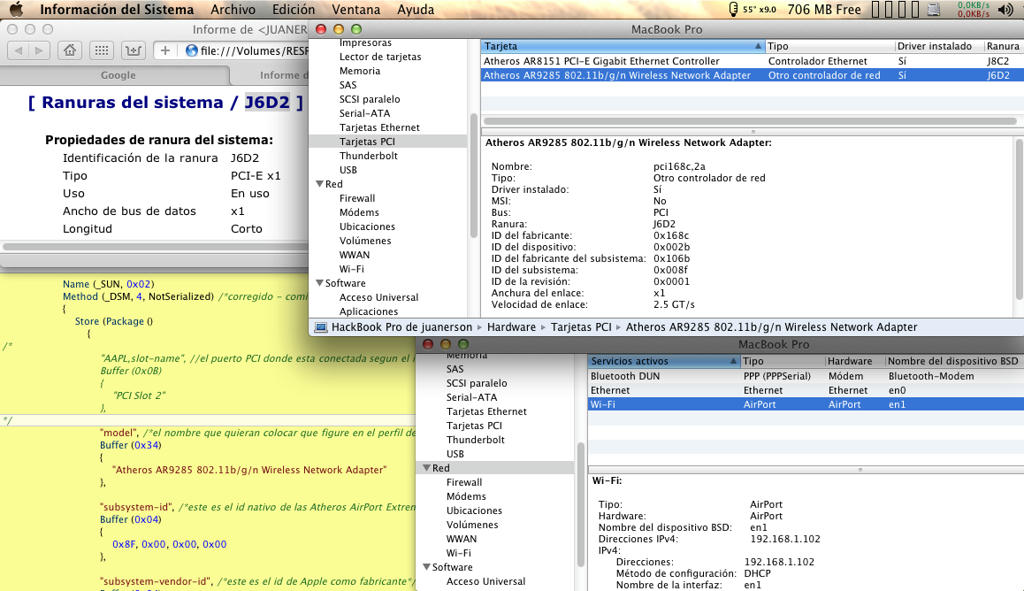Click the 706 MB Free memory indicator
Viewport: 1024px width, 591px height.
(x=824, y=10)
